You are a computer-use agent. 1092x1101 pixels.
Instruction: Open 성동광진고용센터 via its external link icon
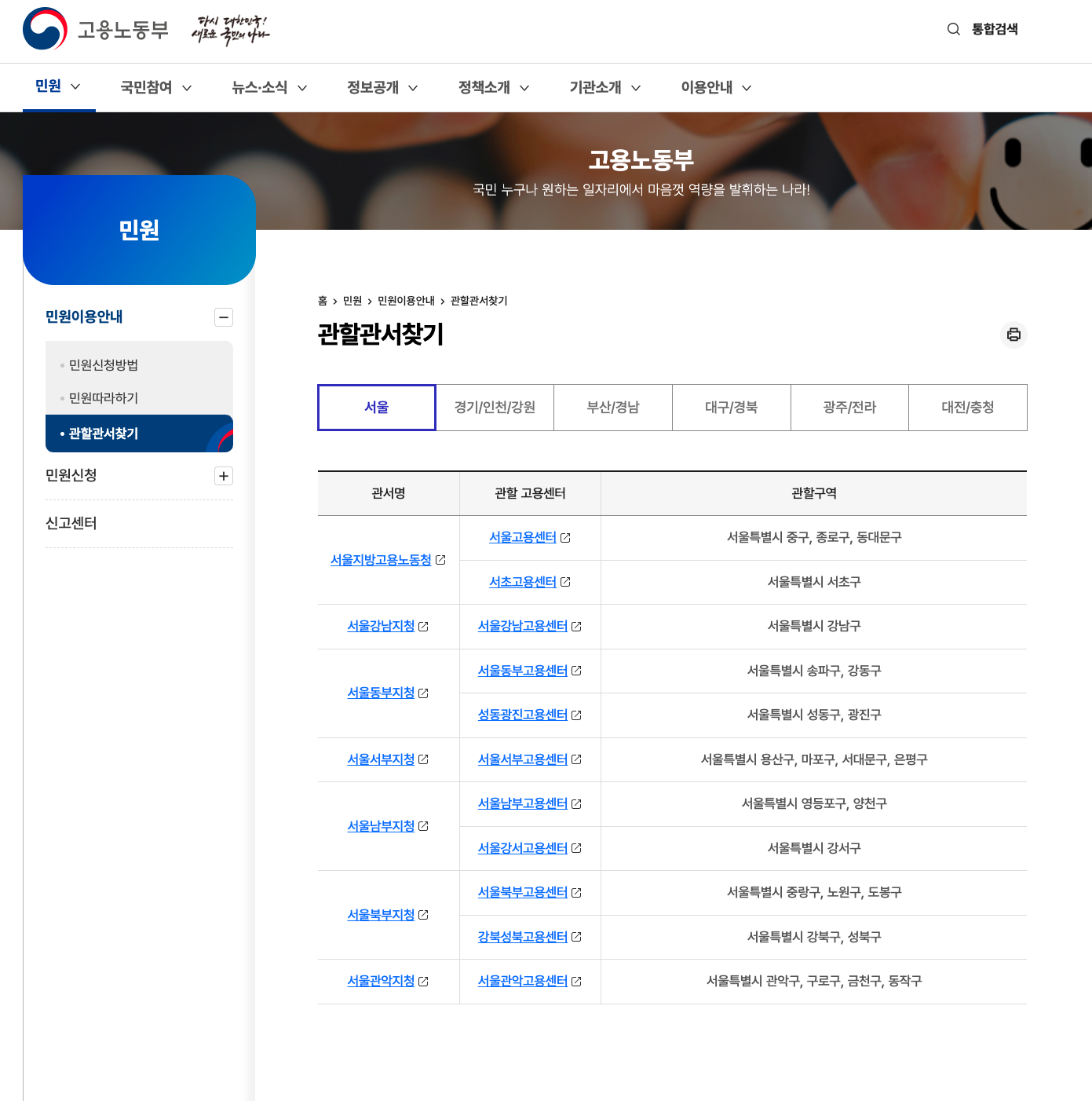point(577,715)
